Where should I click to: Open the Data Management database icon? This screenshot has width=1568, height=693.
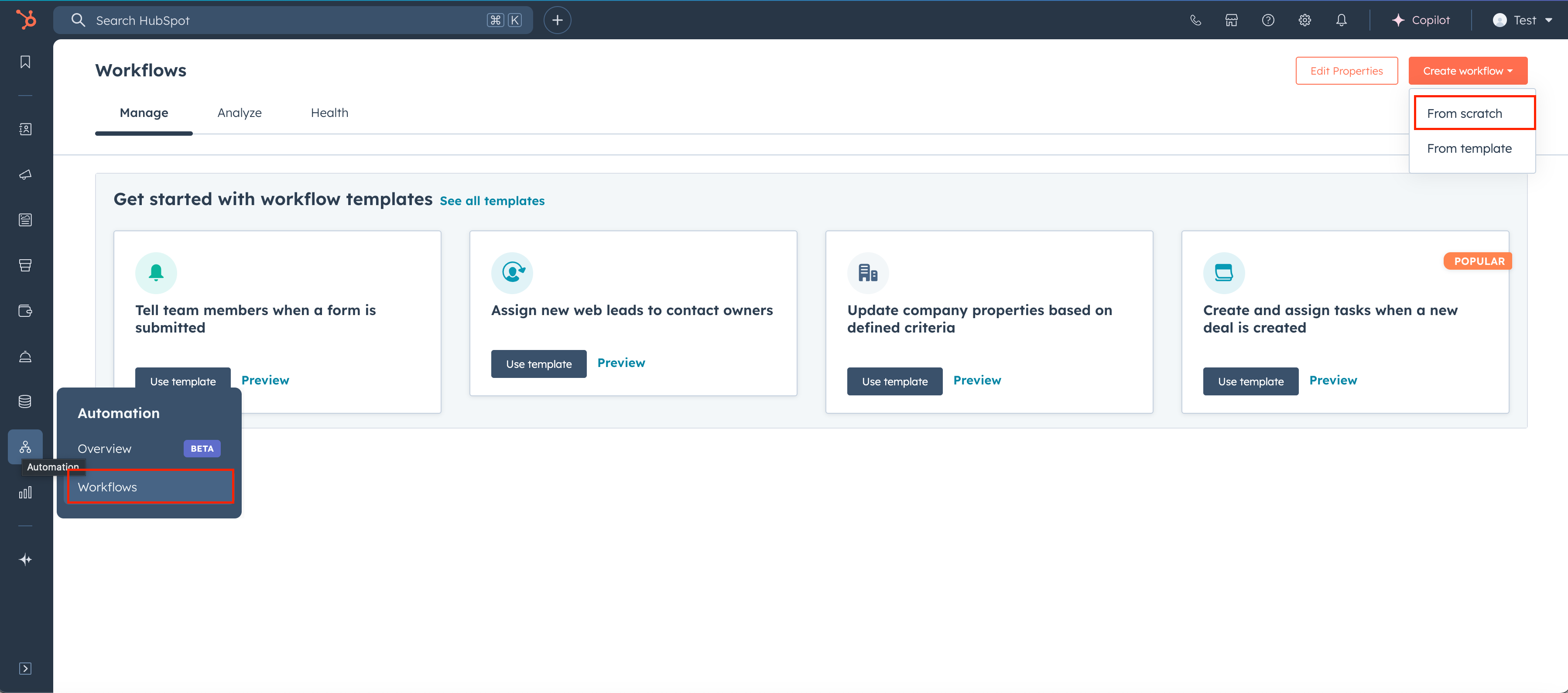[x=26, y=402]
